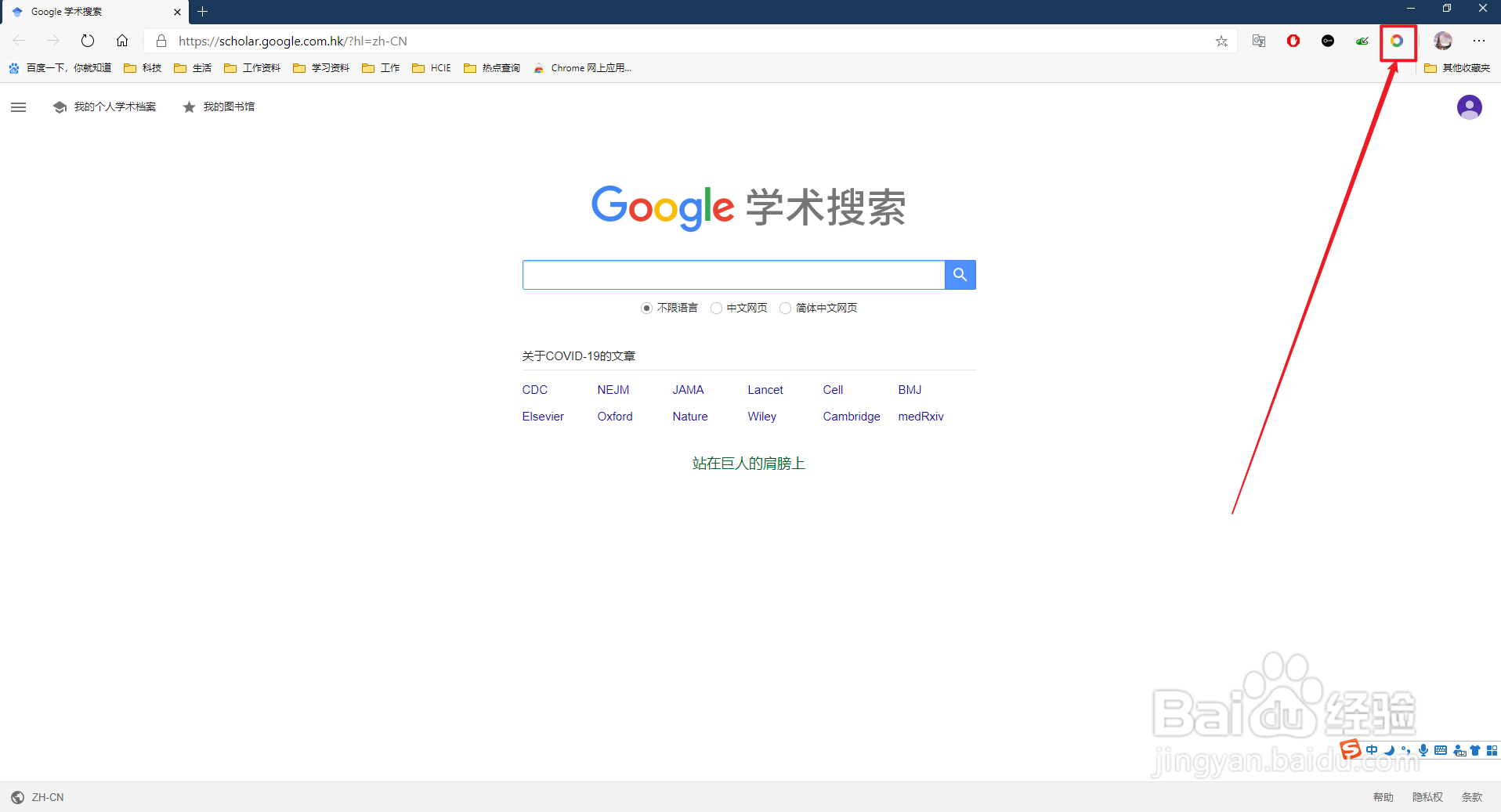The height and width of the screenshot is (812, 1501).
Task: Open the JAMA link
Action: tap(688, 390)
